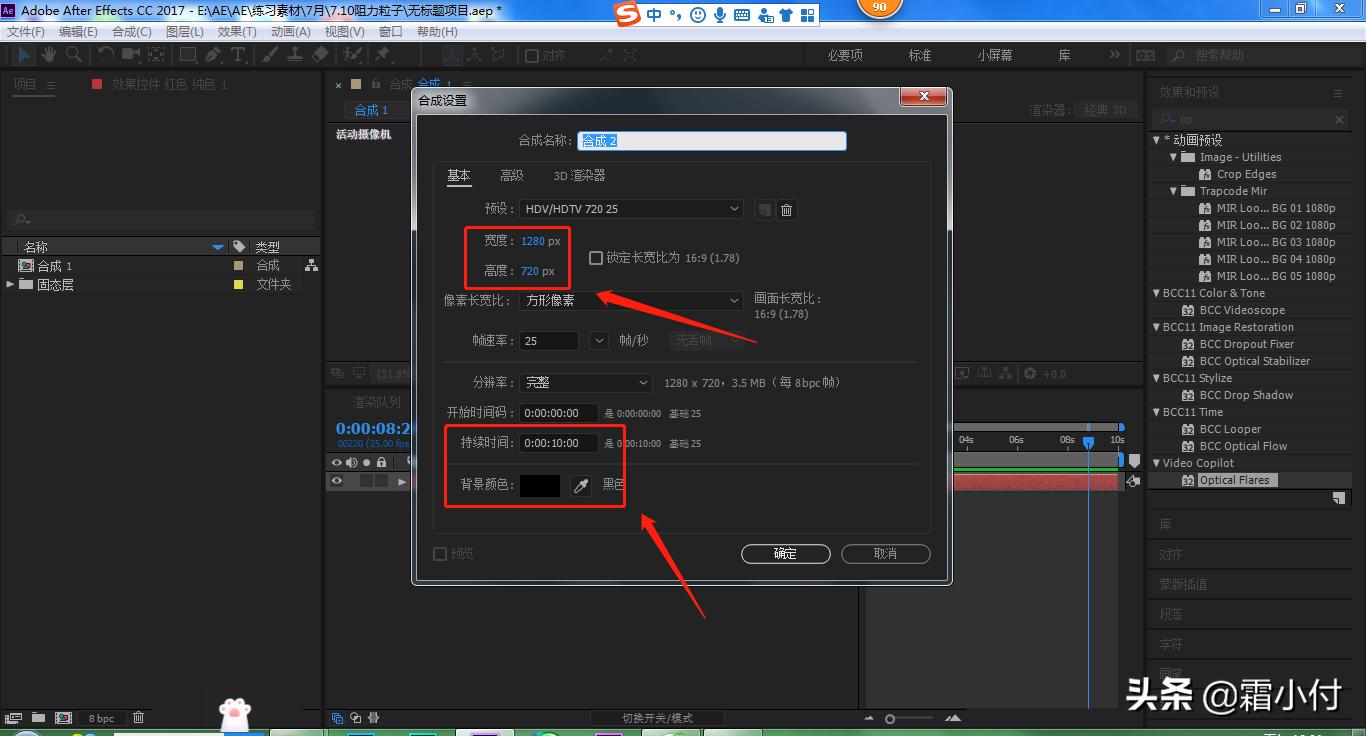1366x736 pixels.
Task: Click the background color swatch
Action: click(x=540, y=485)
